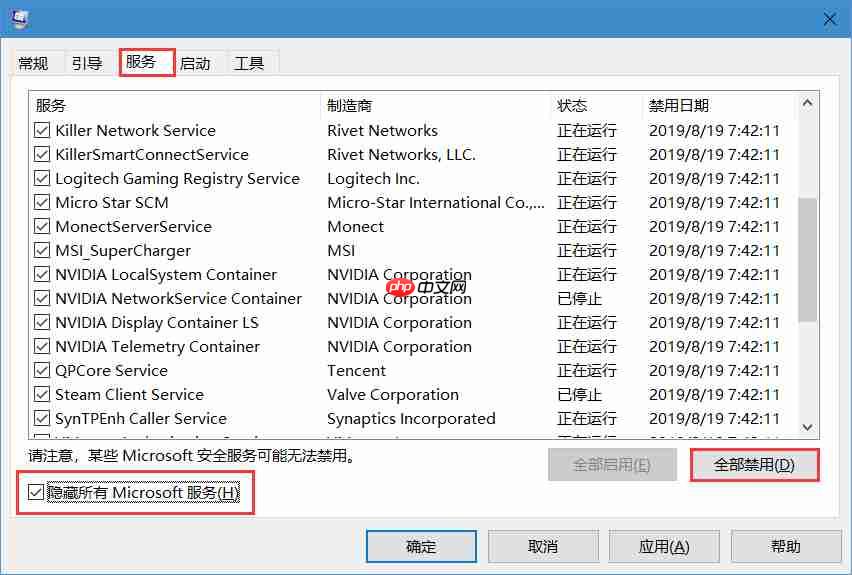Sort by the 制造商 column header

pyautogui.click(x=436, y=105)
